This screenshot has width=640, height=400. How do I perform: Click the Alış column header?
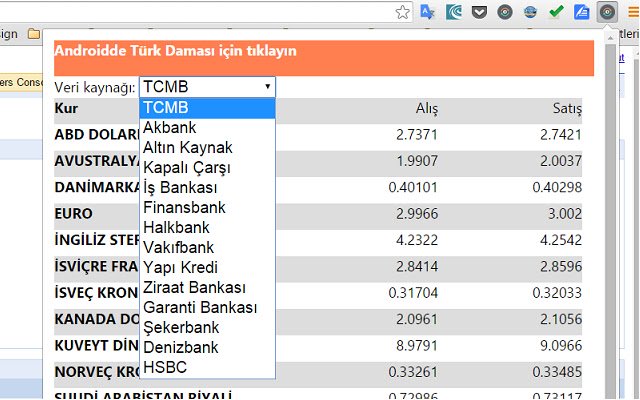click(x=427, y=109)
